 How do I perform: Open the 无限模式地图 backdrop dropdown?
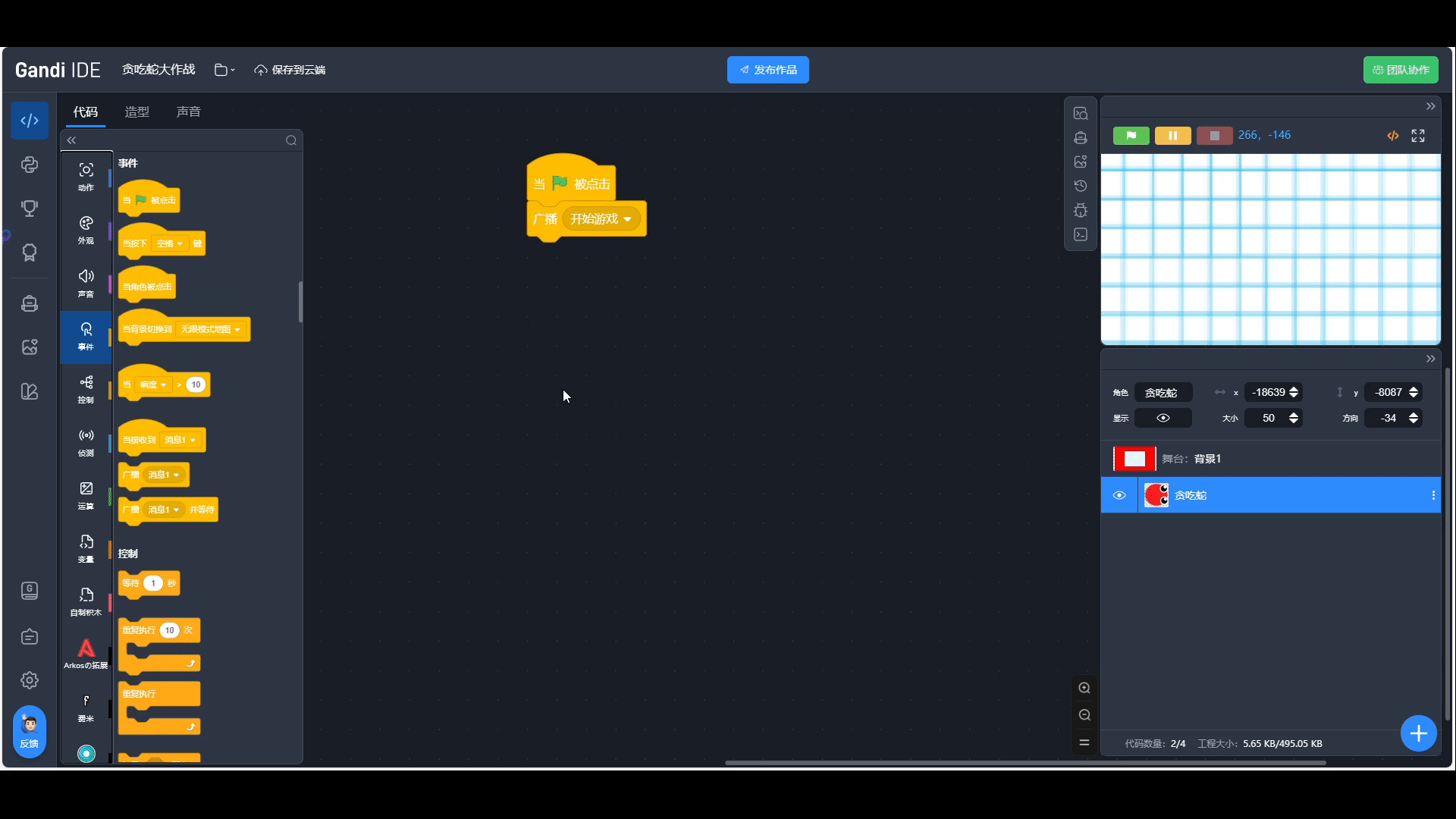(x=211, y=329)
